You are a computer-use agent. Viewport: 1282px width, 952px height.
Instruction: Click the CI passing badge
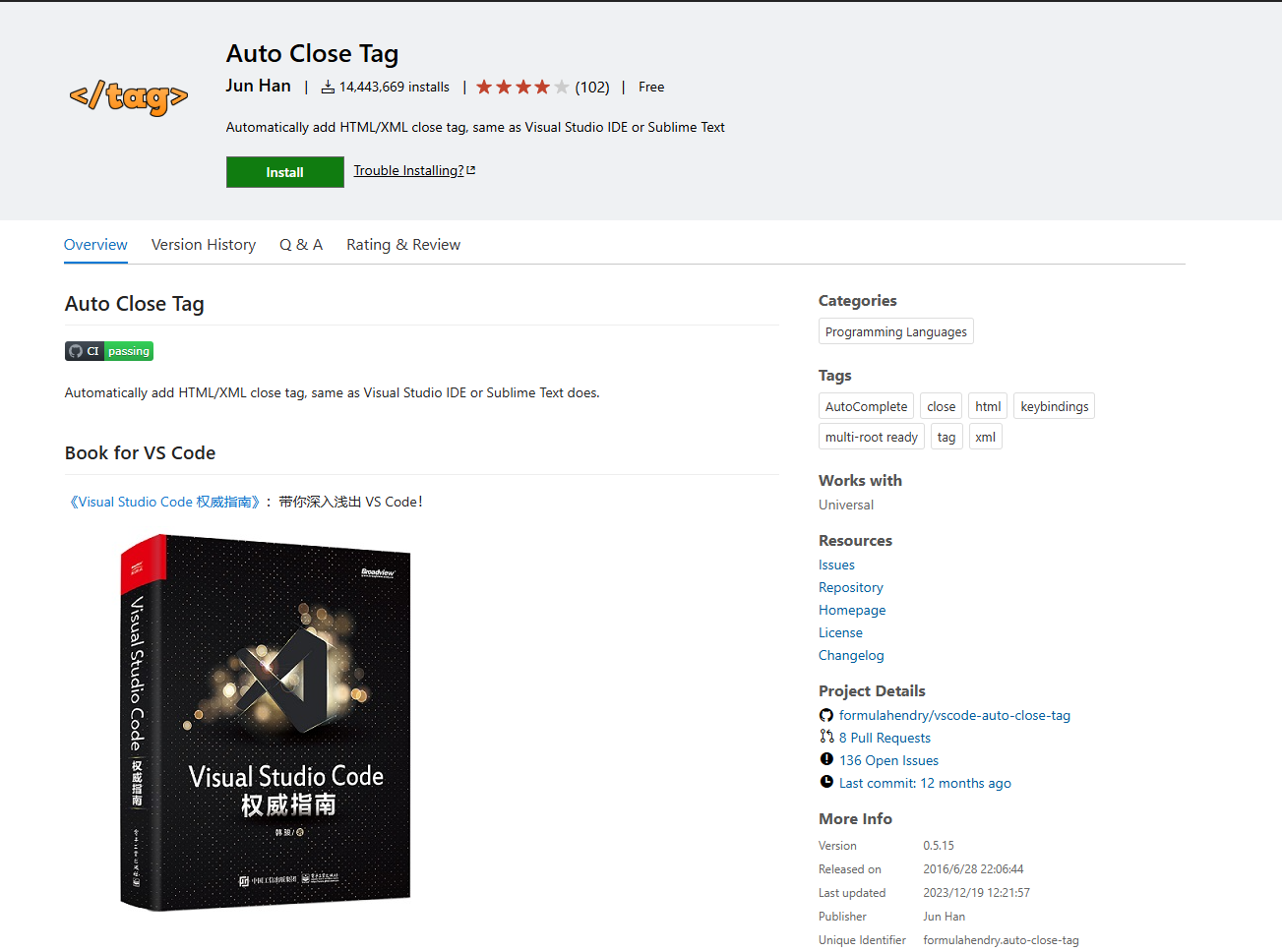coord(109,351)
